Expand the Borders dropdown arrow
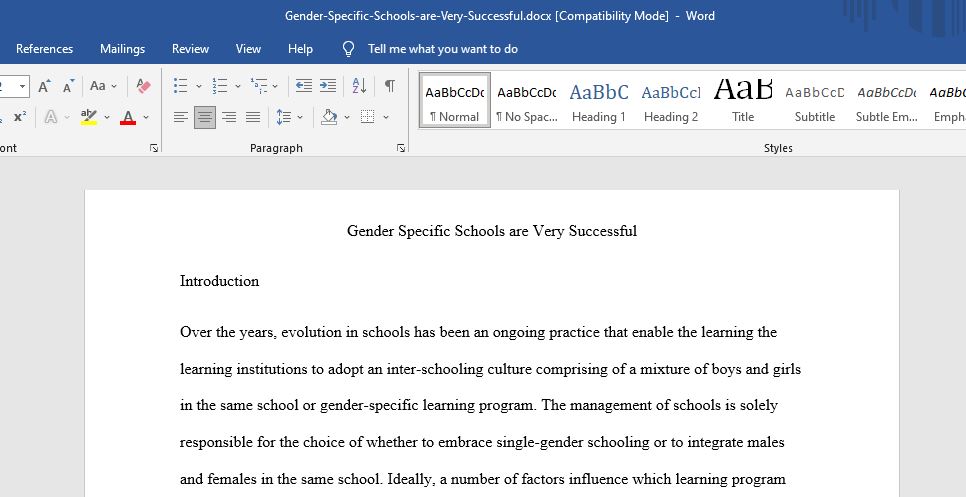The image size is (966, 497). tap(386, 117)
